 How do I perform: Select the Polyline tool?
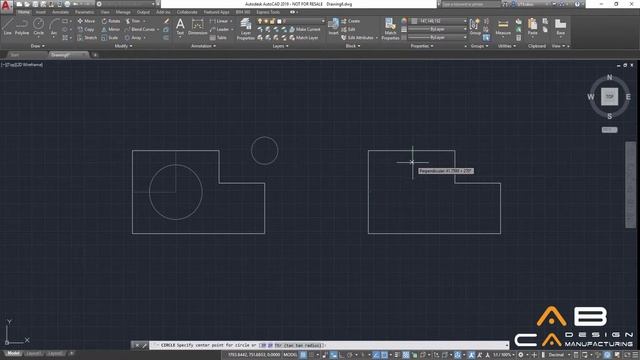22,27
